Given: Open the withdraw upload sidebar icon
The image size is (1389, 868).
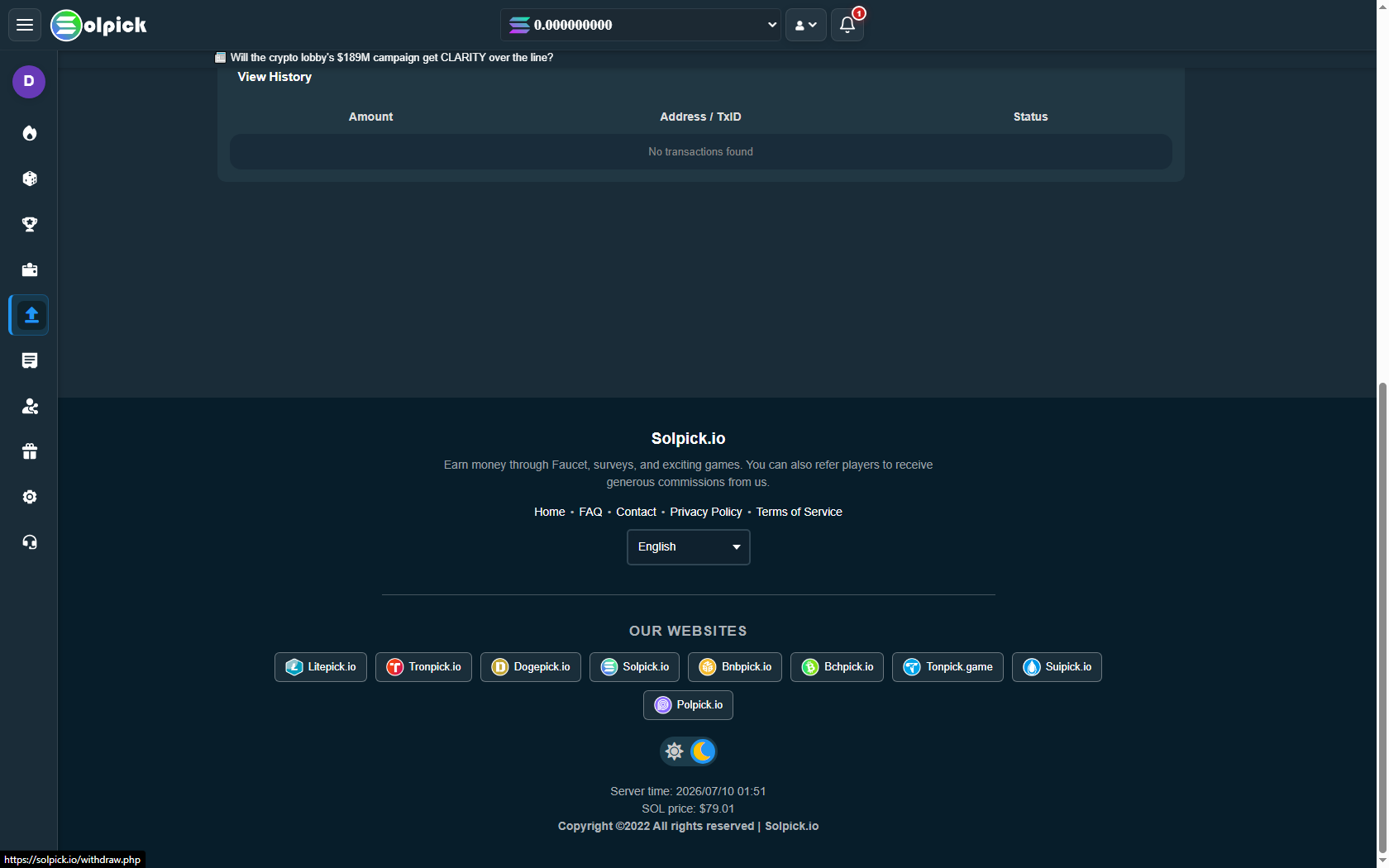Looking at the screenshot, I should [x=31, y=315].
